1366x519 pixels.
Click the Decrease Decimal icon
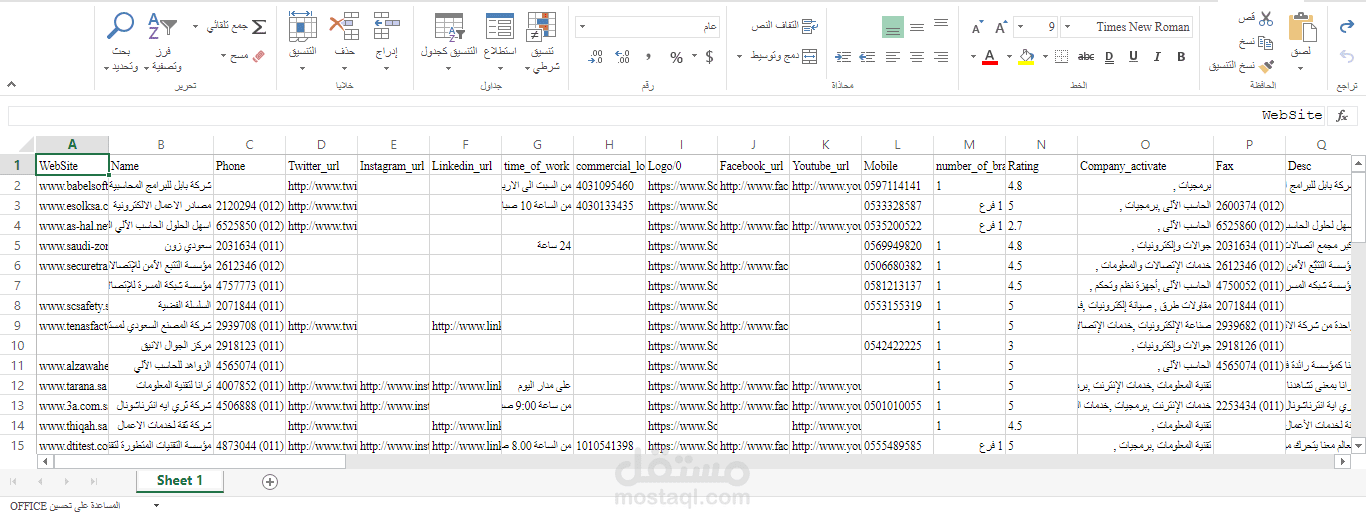(595, 57)
